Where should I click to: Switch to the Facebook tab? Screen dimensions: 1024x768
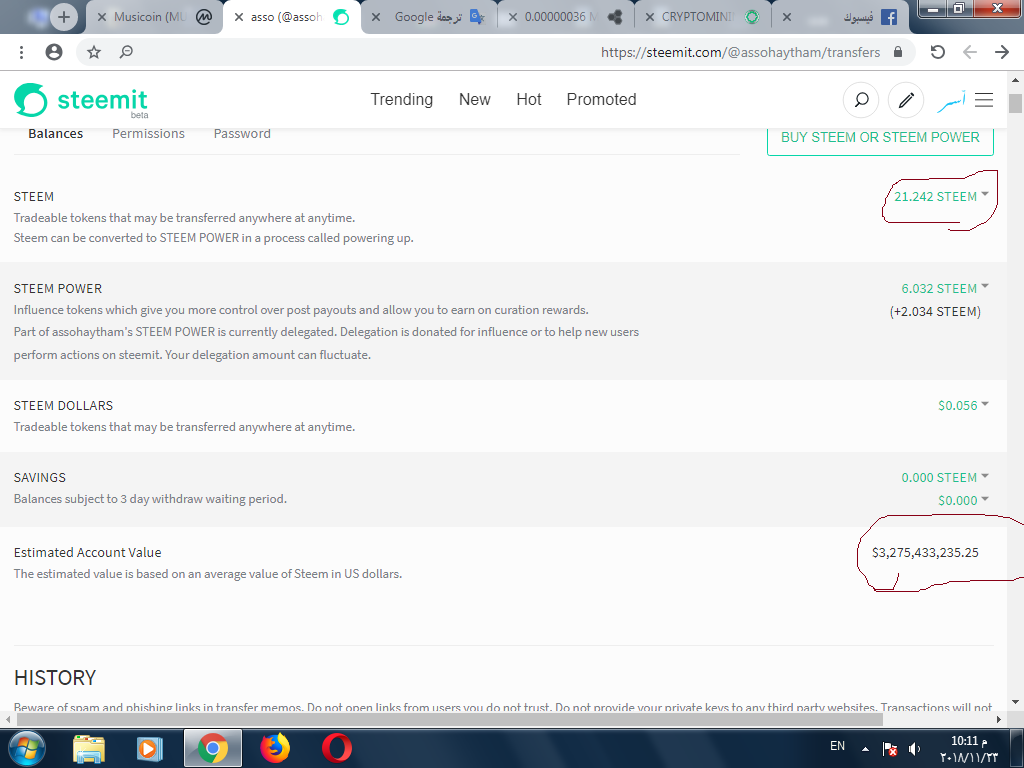pos(842,17)
